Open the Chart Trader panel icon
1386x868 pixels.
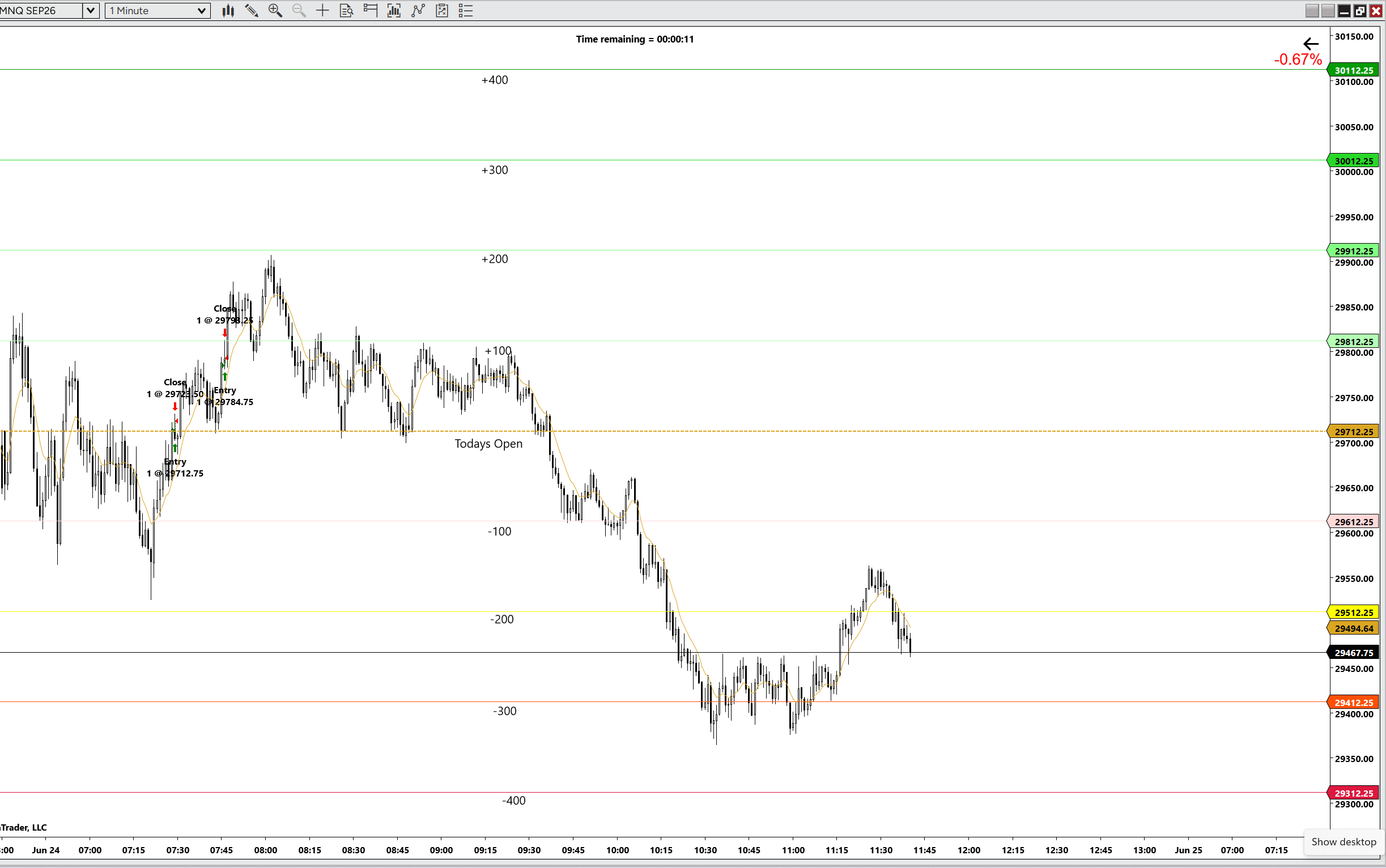pyautogui.click(x=371, y=10)
